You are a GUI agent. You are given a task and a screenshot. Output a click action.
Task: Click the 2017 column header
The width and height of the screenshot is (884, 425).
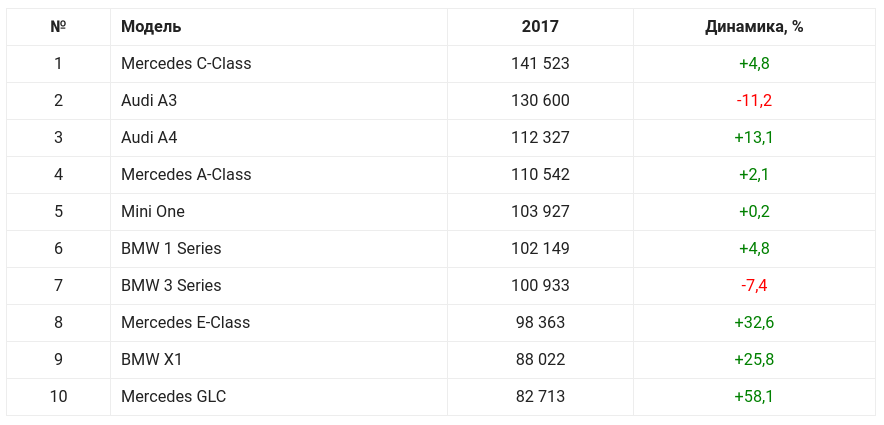tap(540, 27)
